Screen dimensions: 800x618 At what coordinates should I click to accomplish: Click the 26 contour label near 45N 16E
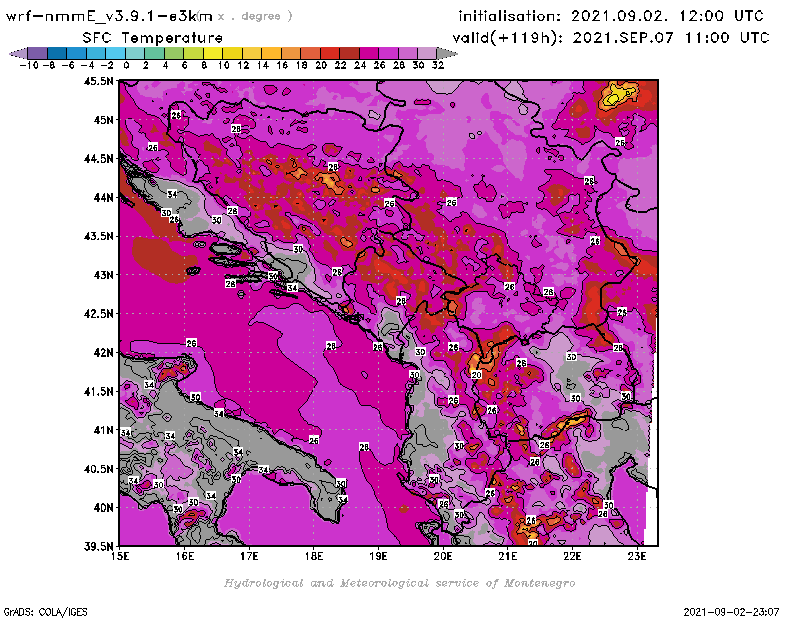click(x=176, y=115)
